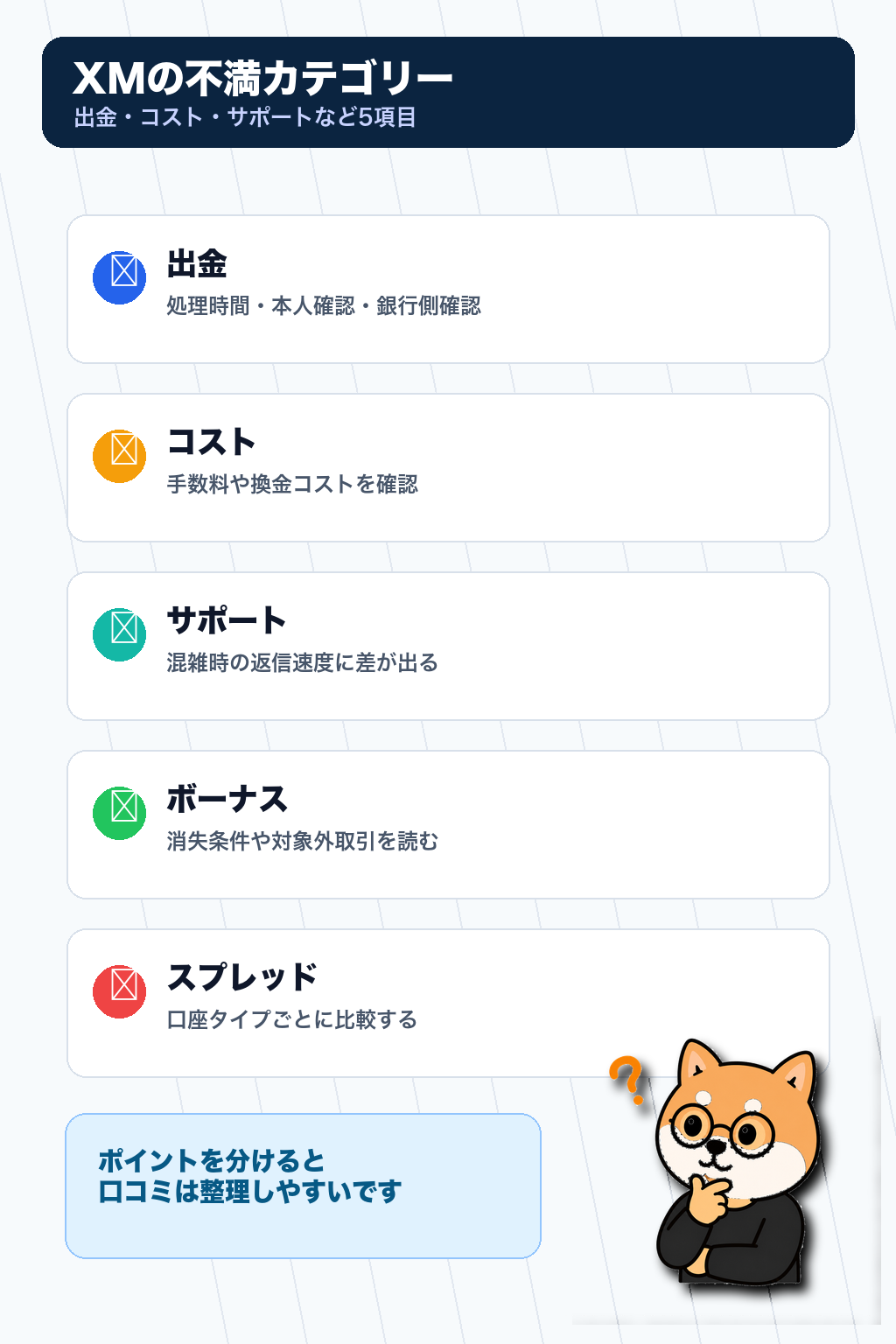The height and width of the screenshot is (1344, 896).
Task: Select the 出金 card title
Action: coord(197,263)
